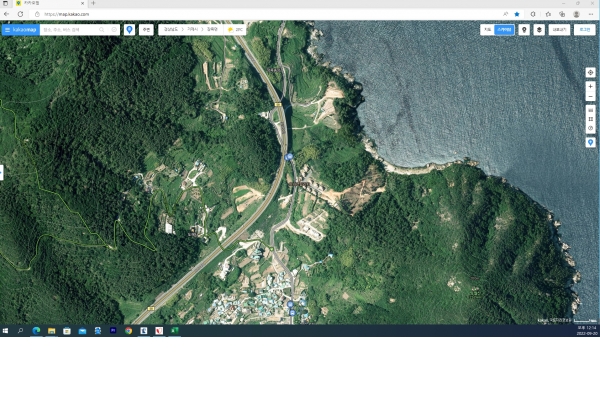Zoom out with the minus button
The image size is (600, 420).
pyautogui.click(x=590, y=98)
